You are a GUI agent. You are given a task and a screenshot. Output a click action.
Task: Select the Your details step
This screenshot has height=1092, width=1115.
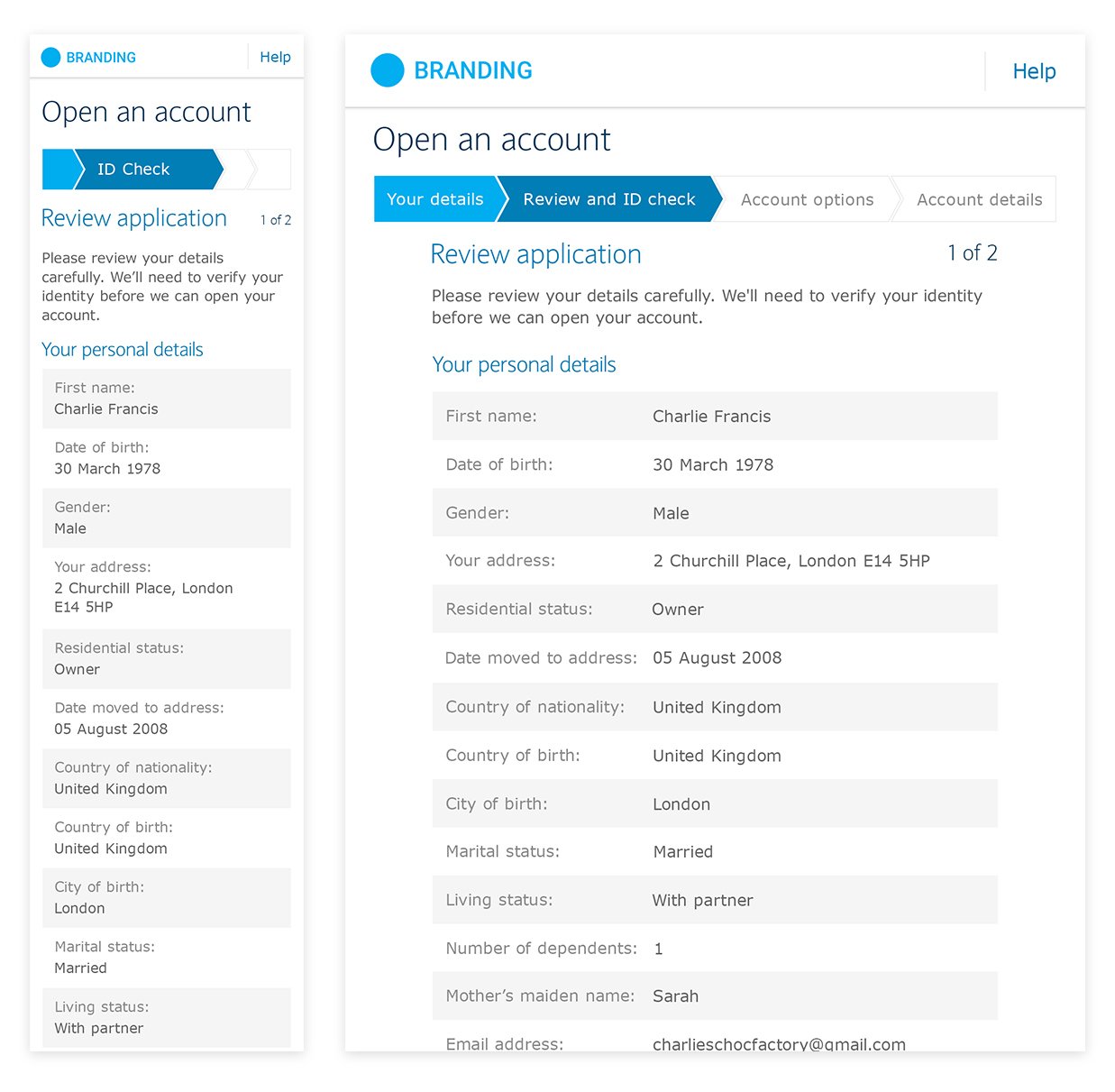[435, 199]
